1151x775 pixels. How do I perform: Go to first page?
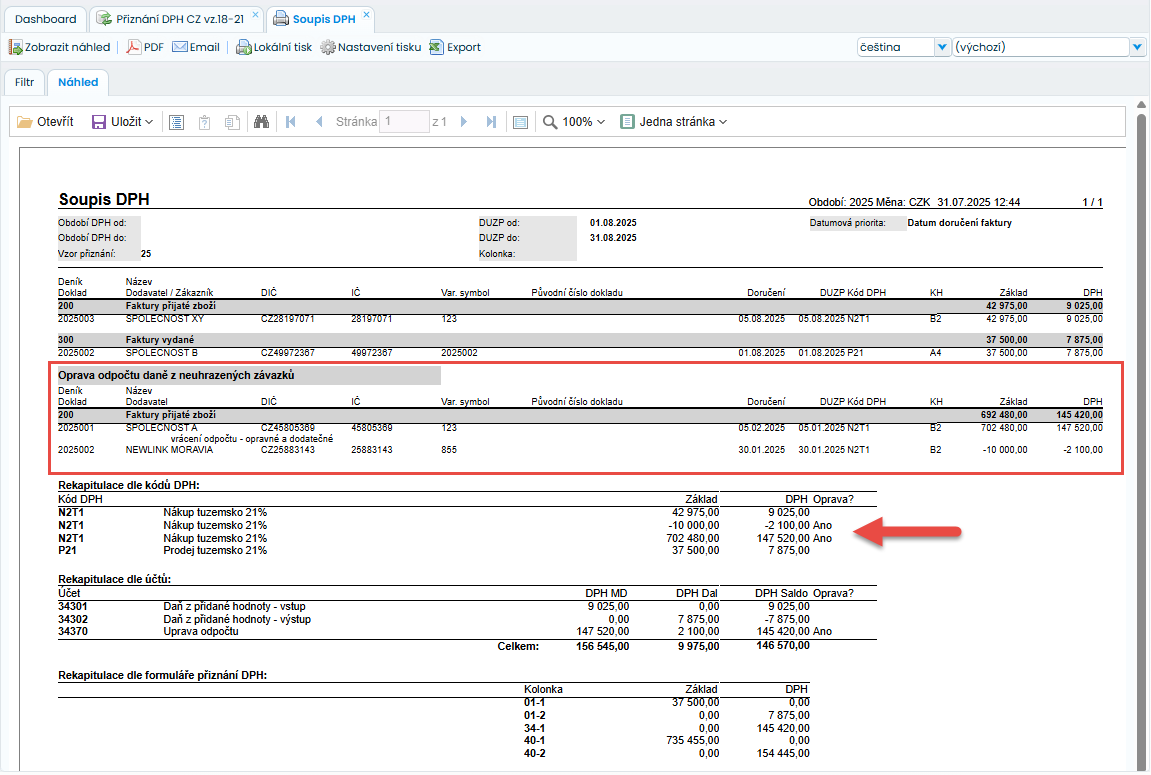pos(291,122)
